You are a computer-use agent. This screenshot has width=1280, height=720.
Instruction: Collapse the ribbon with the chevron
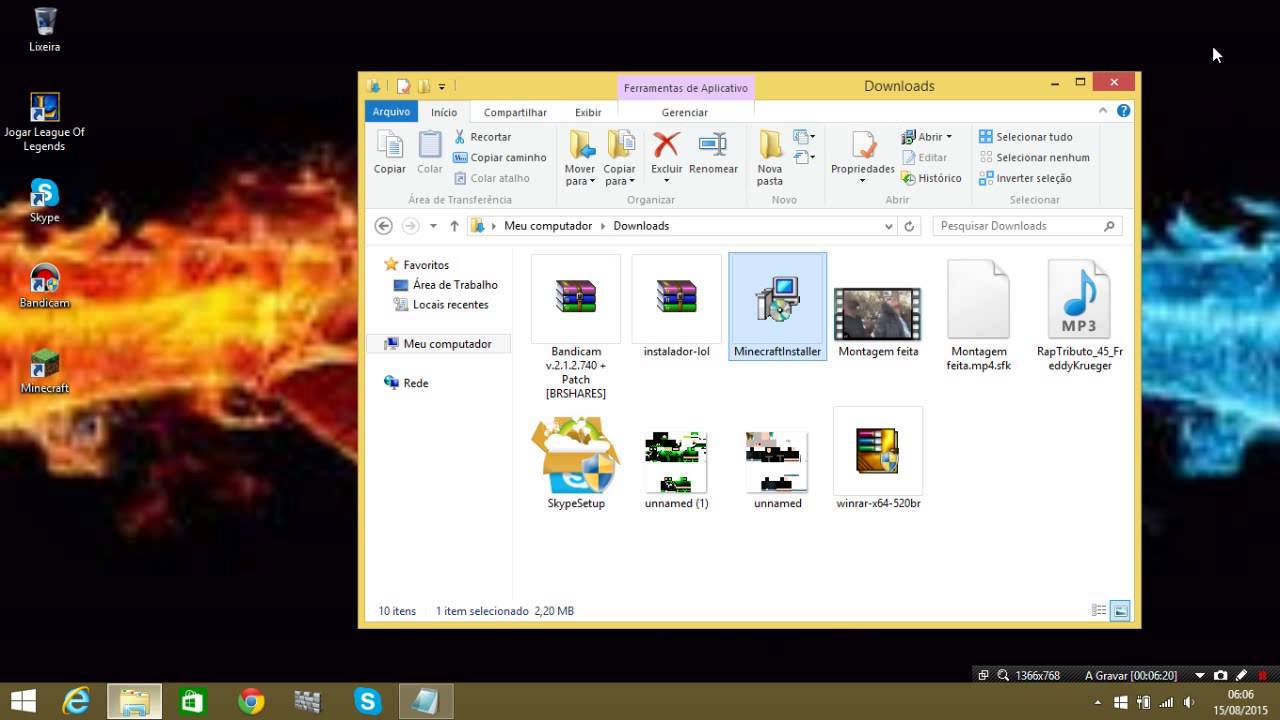click(x=1103, y=111)
